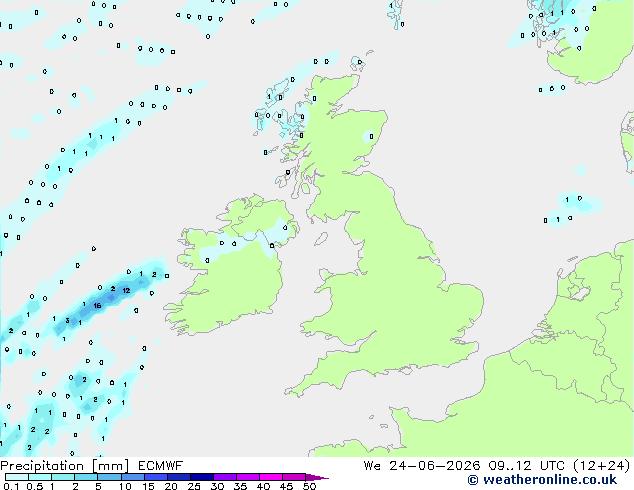Click the "24-06-2026" date text
Viewport: 634px width, 490px height.
(435, 466)
